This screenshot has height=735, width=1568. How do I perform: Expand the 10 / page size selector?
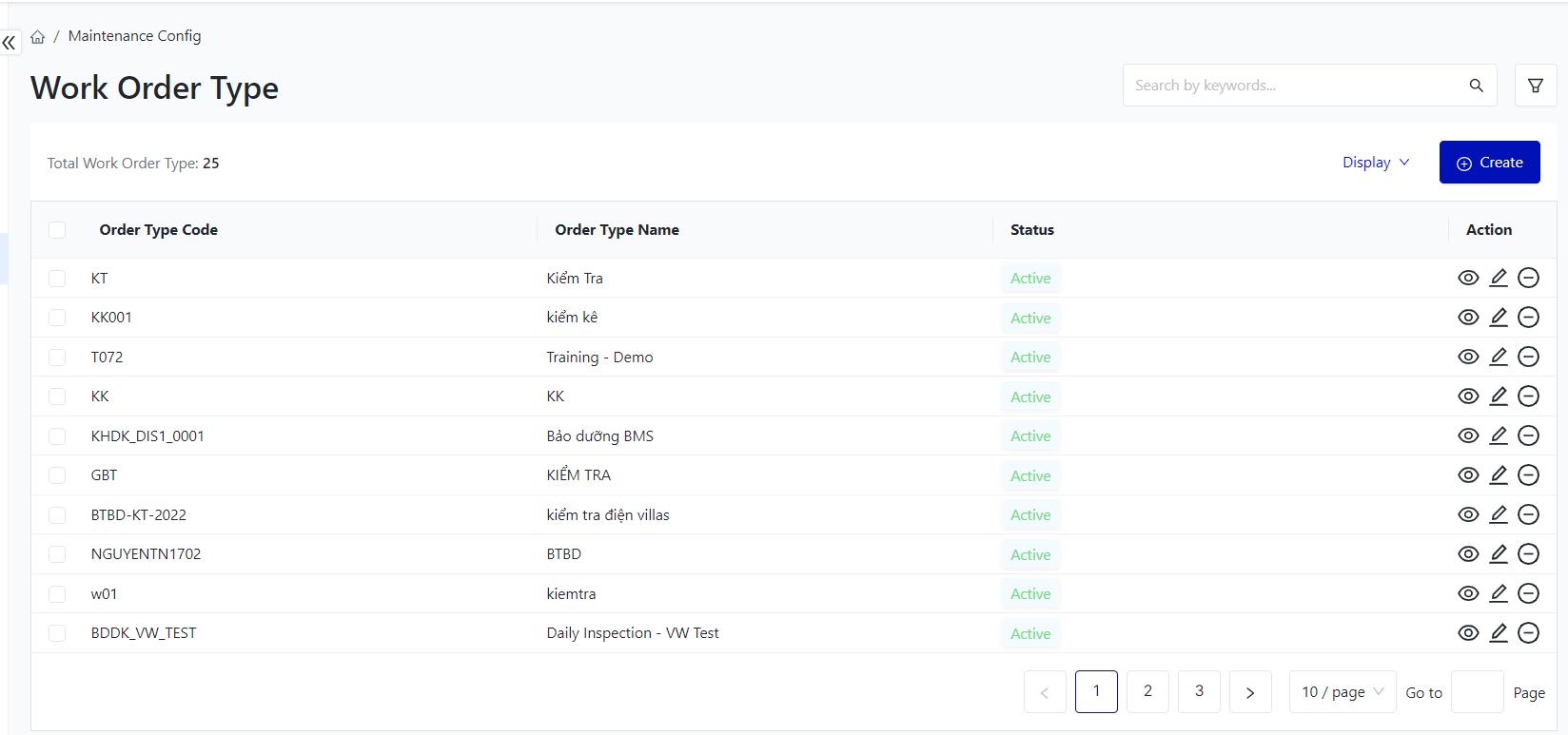[x=1342, y=692]
